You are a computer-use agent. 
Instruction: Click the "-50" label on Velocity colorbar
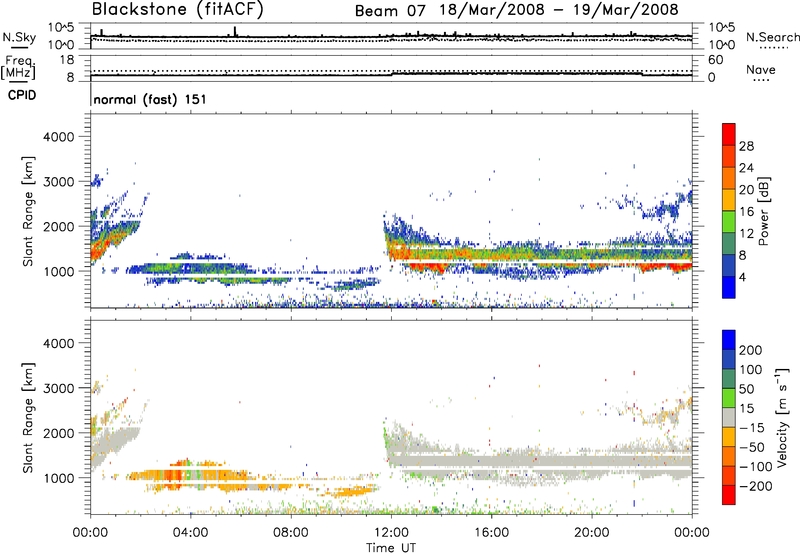coord(751,447)
